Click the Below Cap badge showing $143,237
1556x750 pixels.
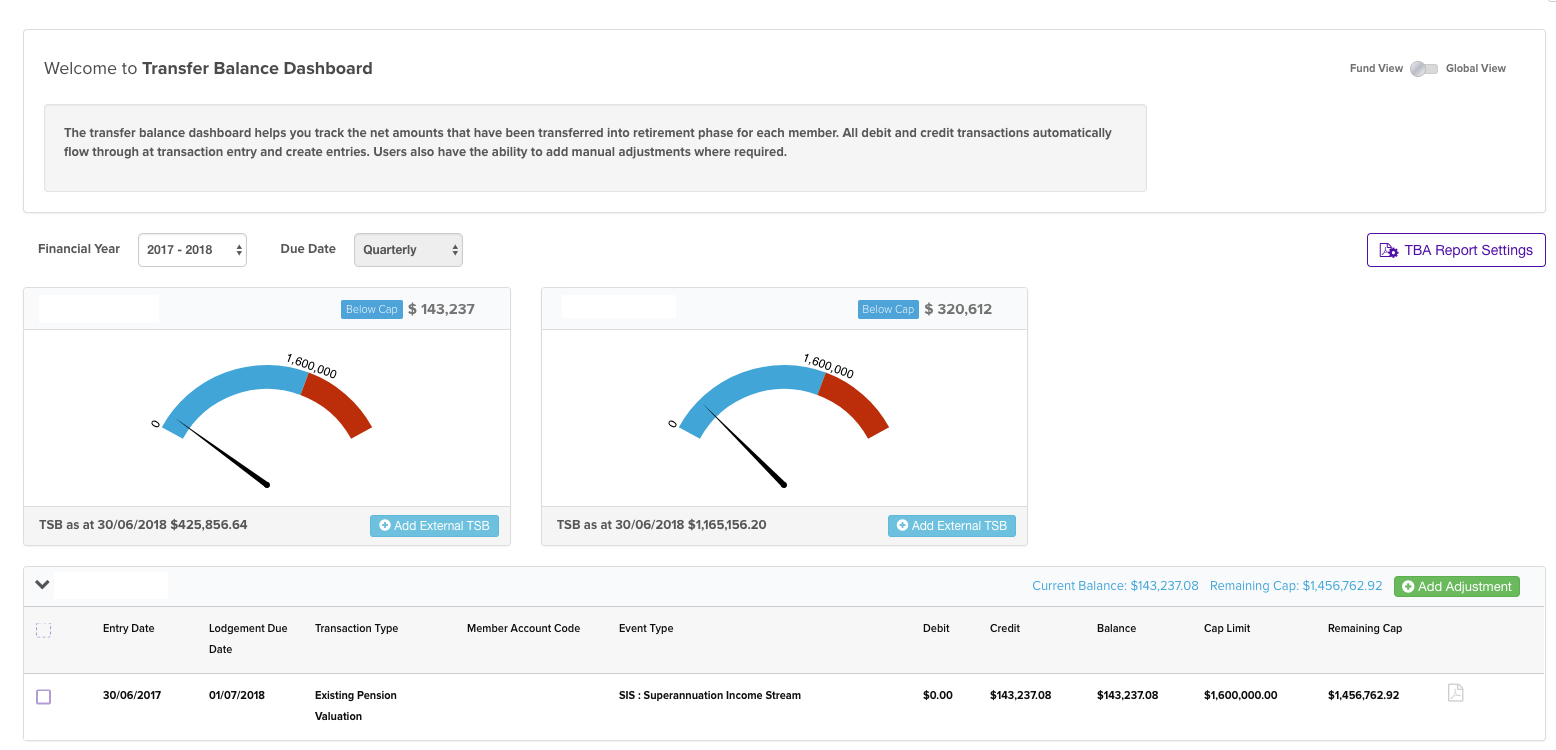click(x=372, y=310)
